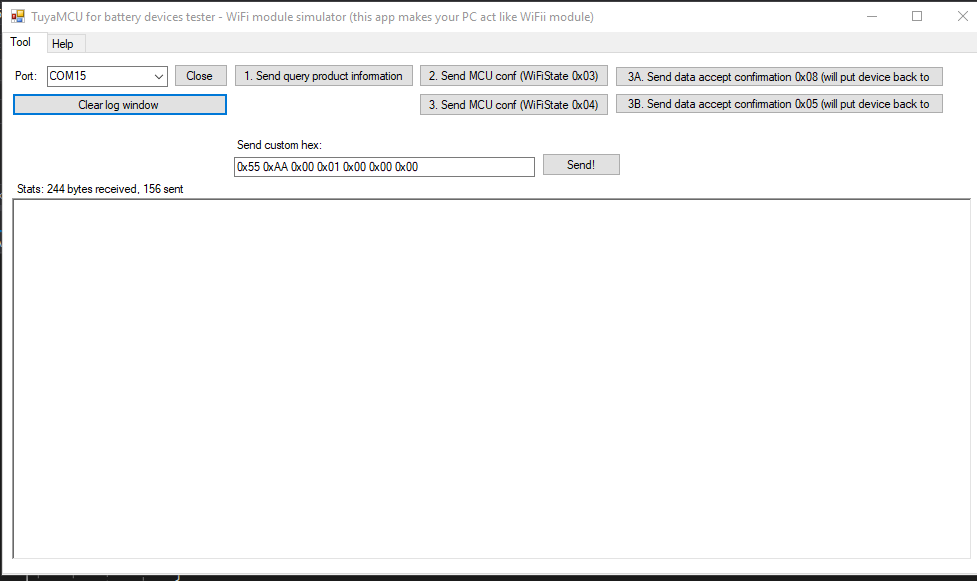Send data accept confirmation 0x05
The image size is (977, 581).
pyautogui.click(x=779, y=103)
